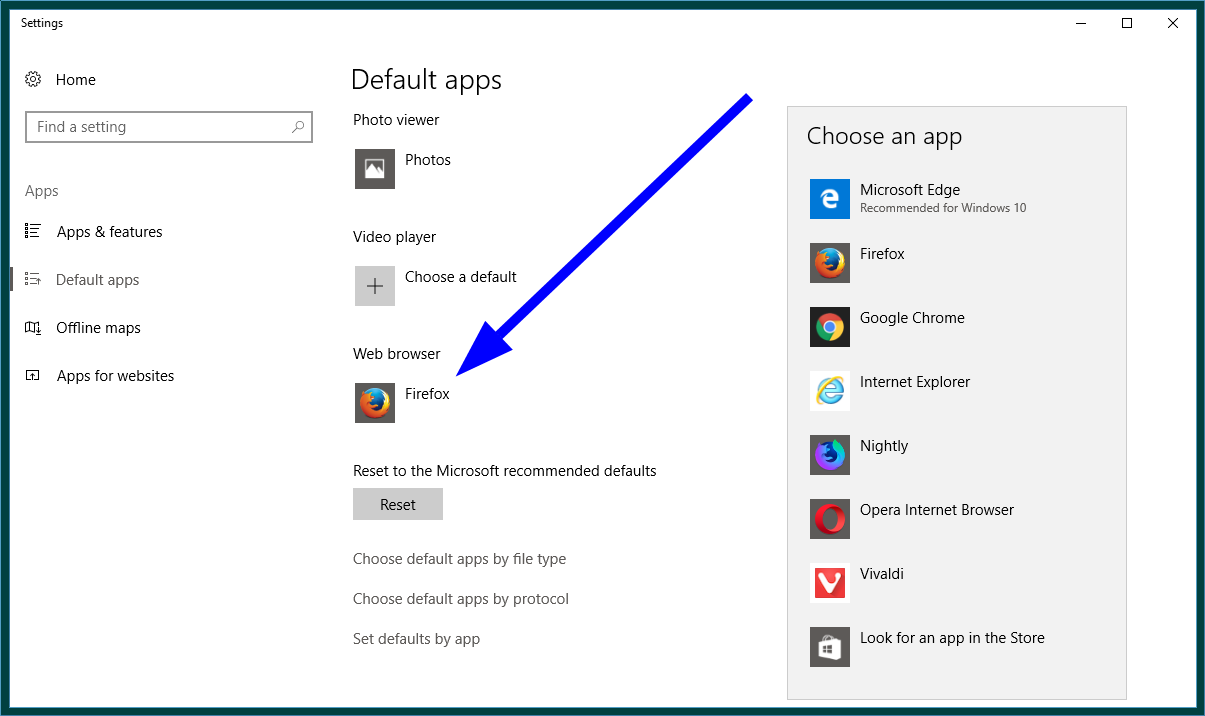This screenshot has height=716, width=1205.
Task: Select the Firefox icon in Choose an app list
Action: [x=830, y=263]
